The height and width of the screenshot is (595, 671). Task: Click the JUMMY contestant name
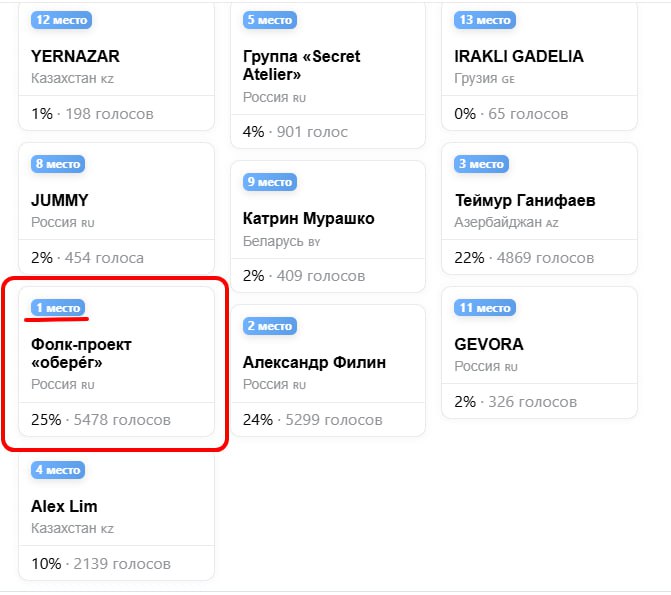pos(60,200)
